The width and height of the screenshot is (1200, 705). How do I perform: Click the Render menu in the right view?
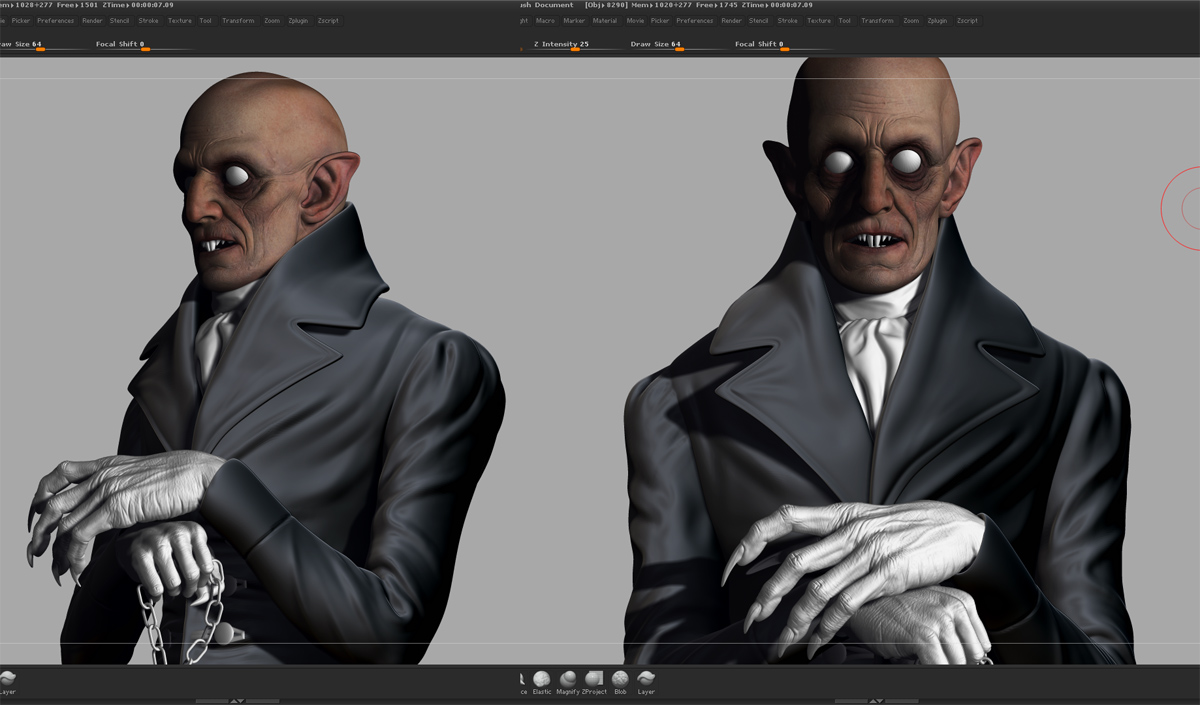(x=732, y=20)
